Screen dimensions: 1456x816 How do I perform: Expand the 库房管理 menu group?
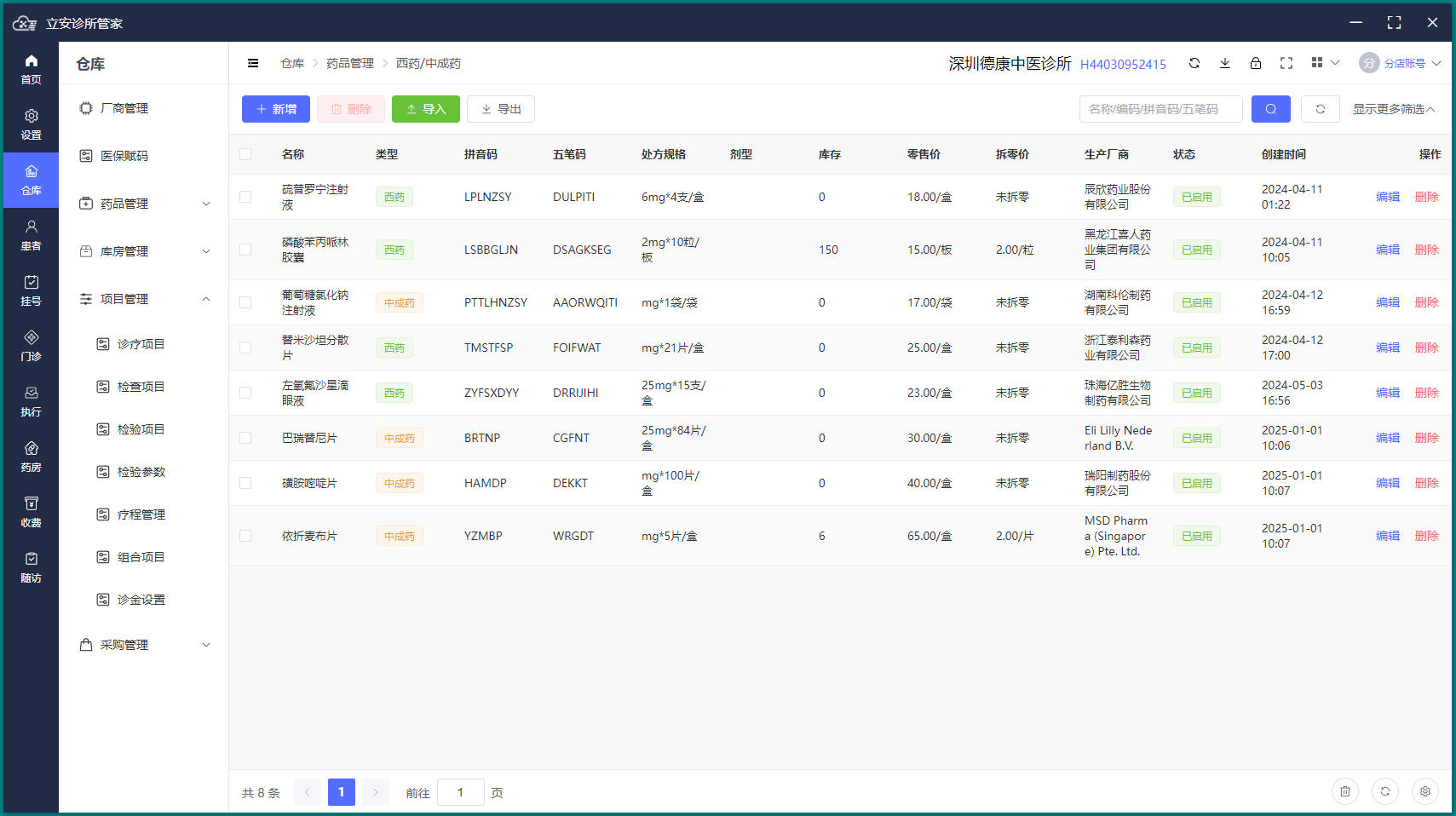pos(143,251)
